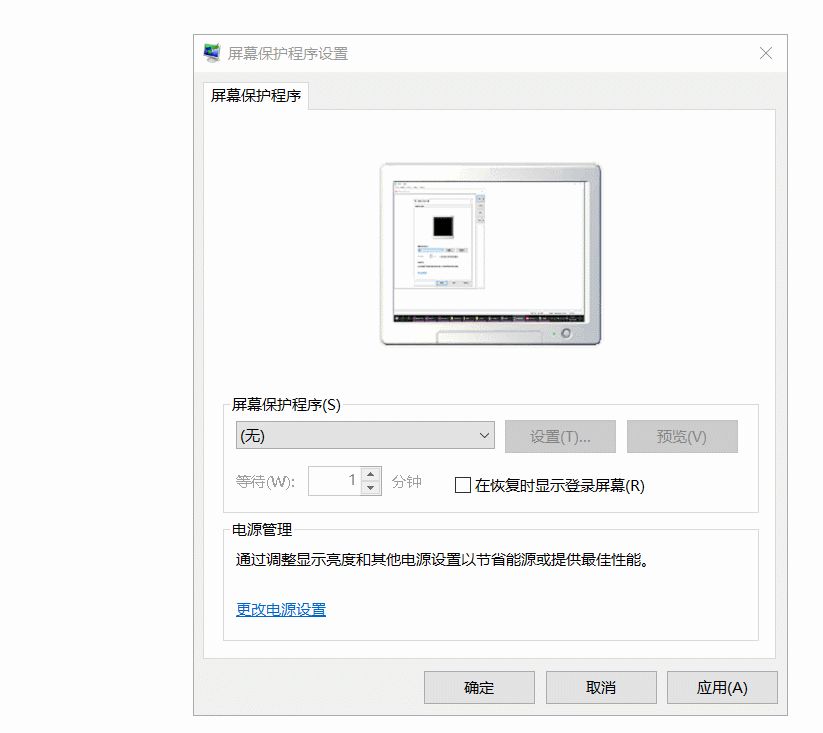Image resolution: width=823 pixels, height=733 pixels.
Task: Toggle 在恢复时显示登录屏幕(R) checkbox
Action: point(462,485)
